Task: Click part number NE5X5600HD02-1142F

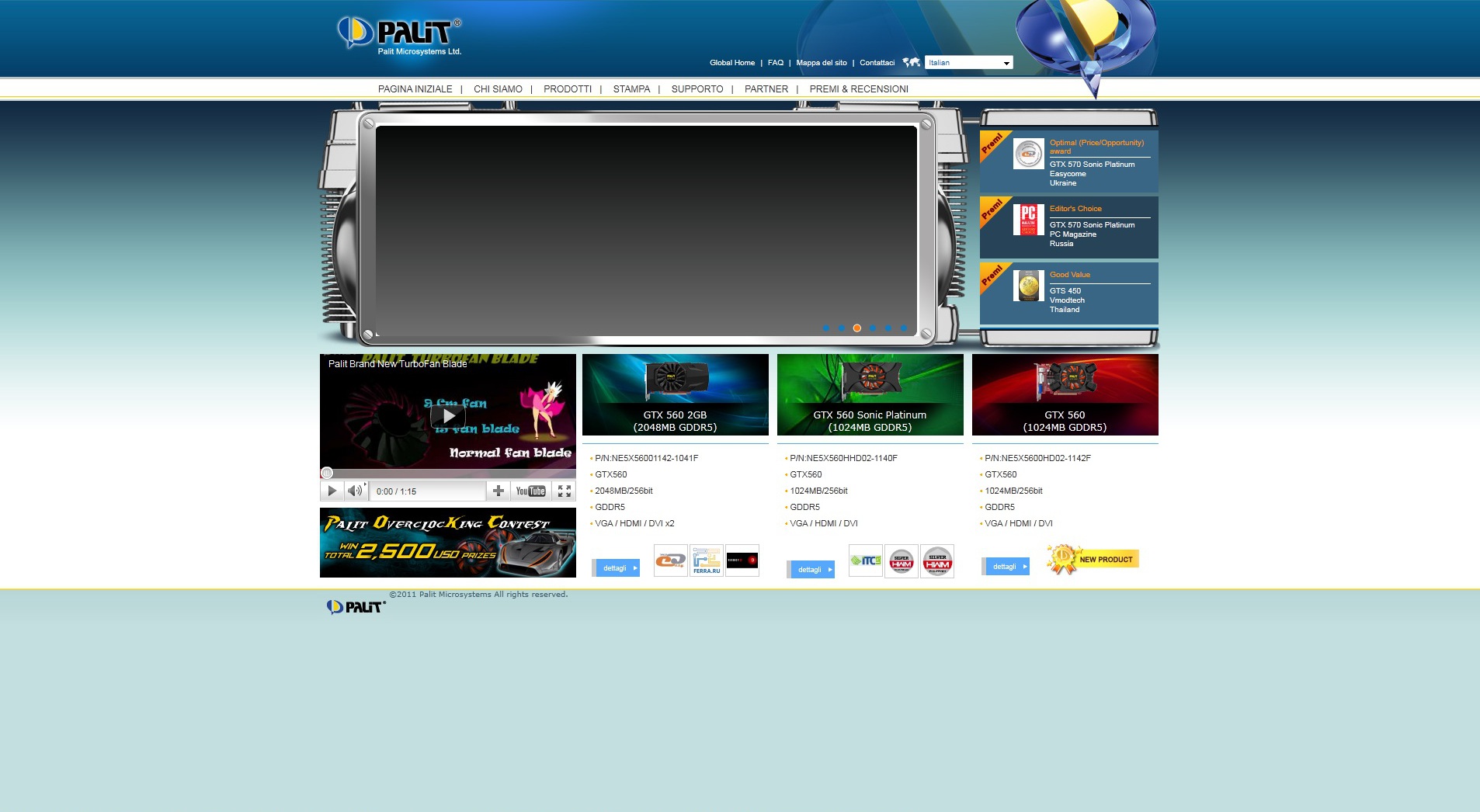Action: (1037, 459)
